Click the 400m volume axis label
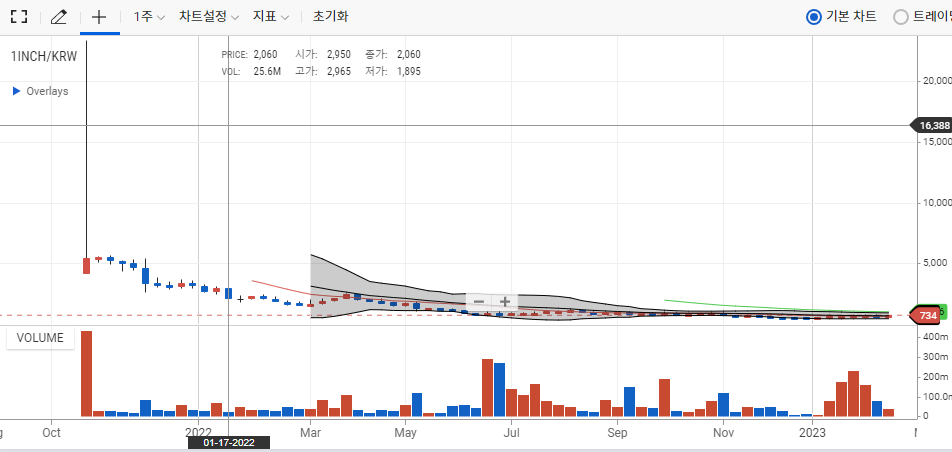The width and height of the screenshot is (952, 452). tap(935, 337)
